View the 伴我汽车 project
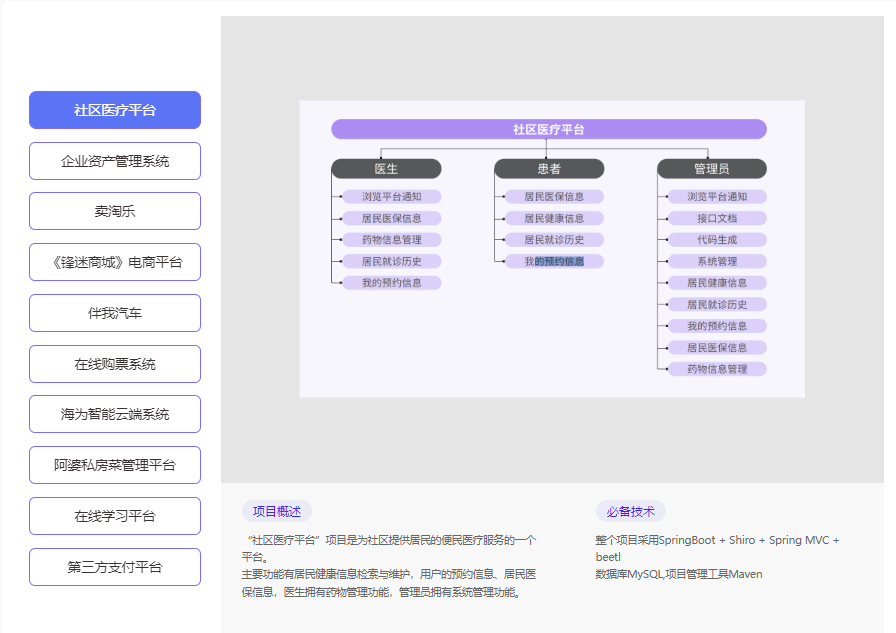The image size is (896, 633). coord(114,312)
